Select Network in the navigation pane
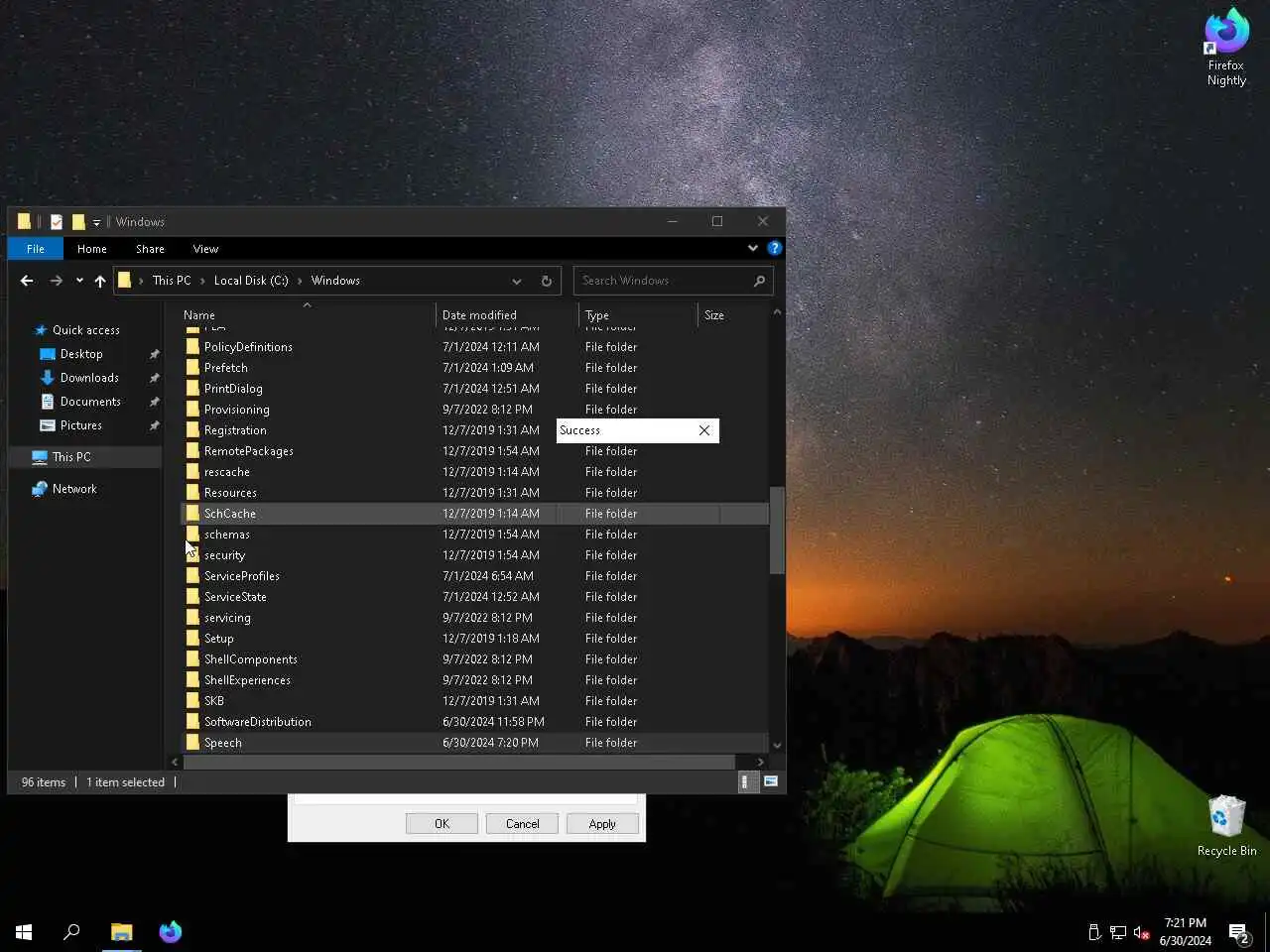1270x952 pixels. point(74,489)
